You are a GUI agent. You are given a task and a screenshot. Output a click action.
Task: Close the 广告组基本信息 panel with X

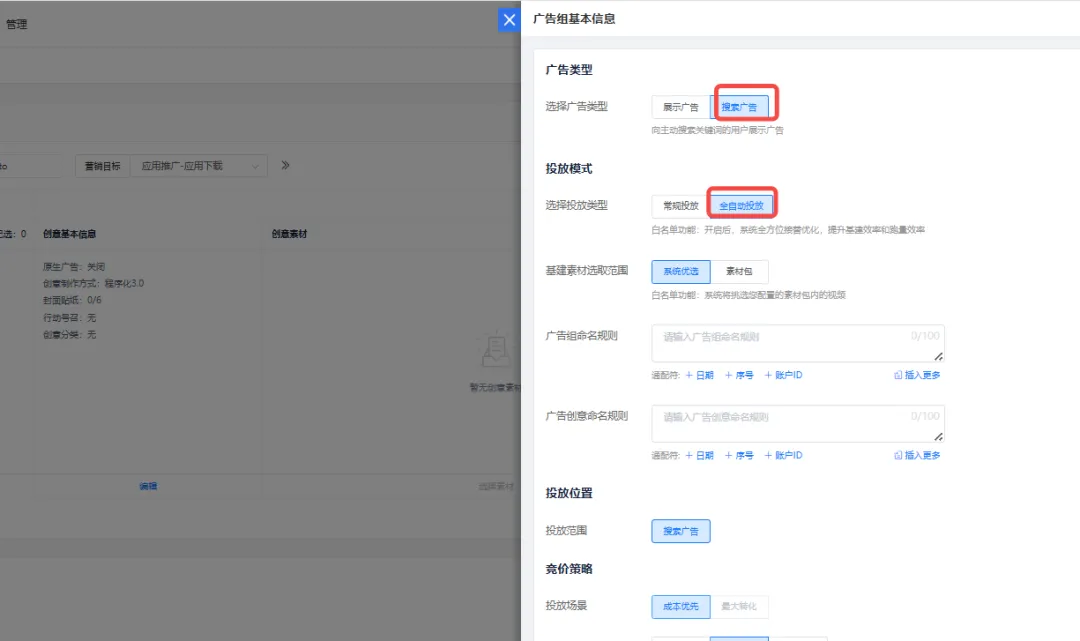509,20
